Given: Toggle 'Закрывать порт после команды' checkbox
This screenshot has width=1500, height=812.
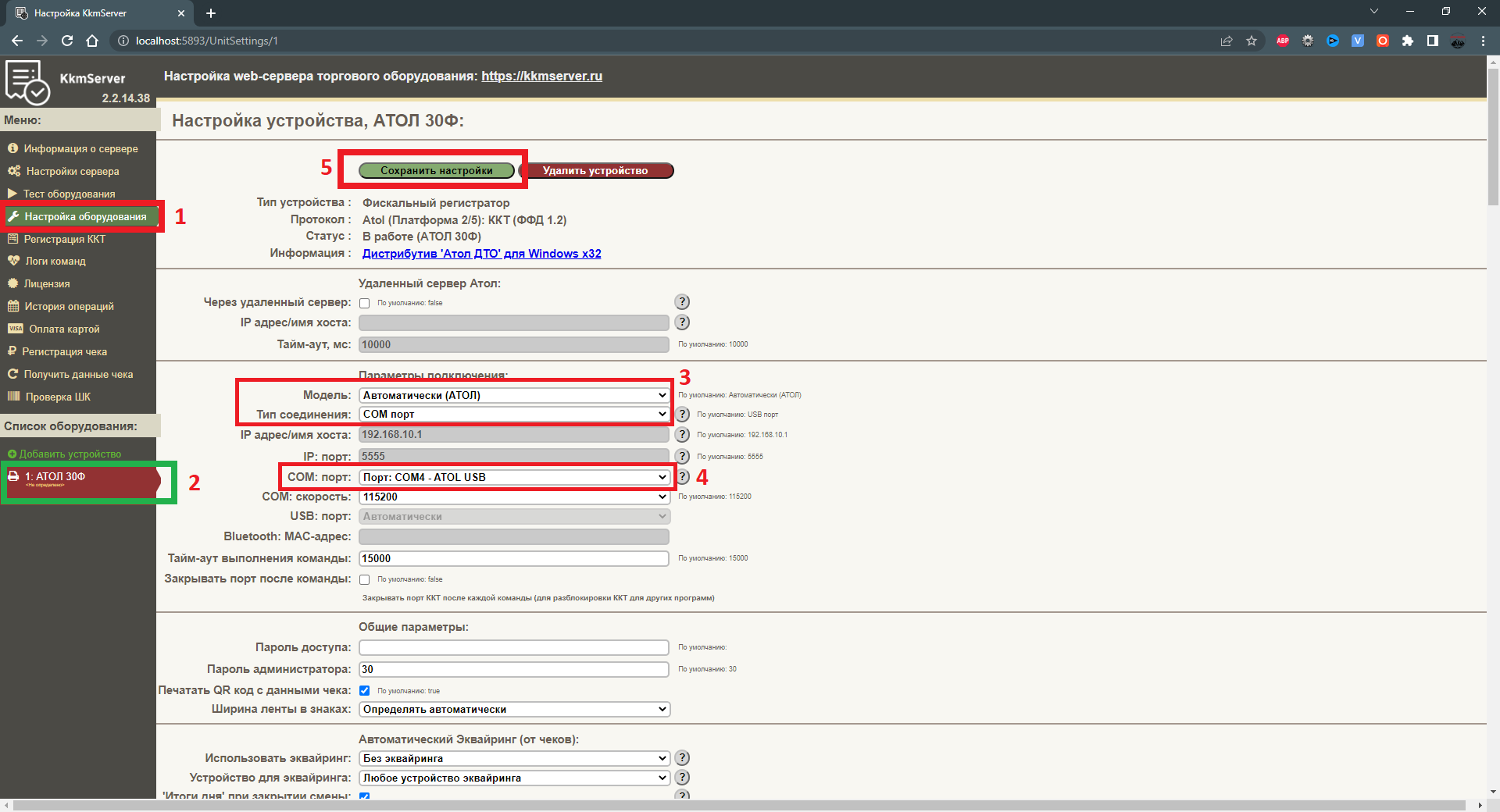Looking at the screenshot, I should 365,579.
